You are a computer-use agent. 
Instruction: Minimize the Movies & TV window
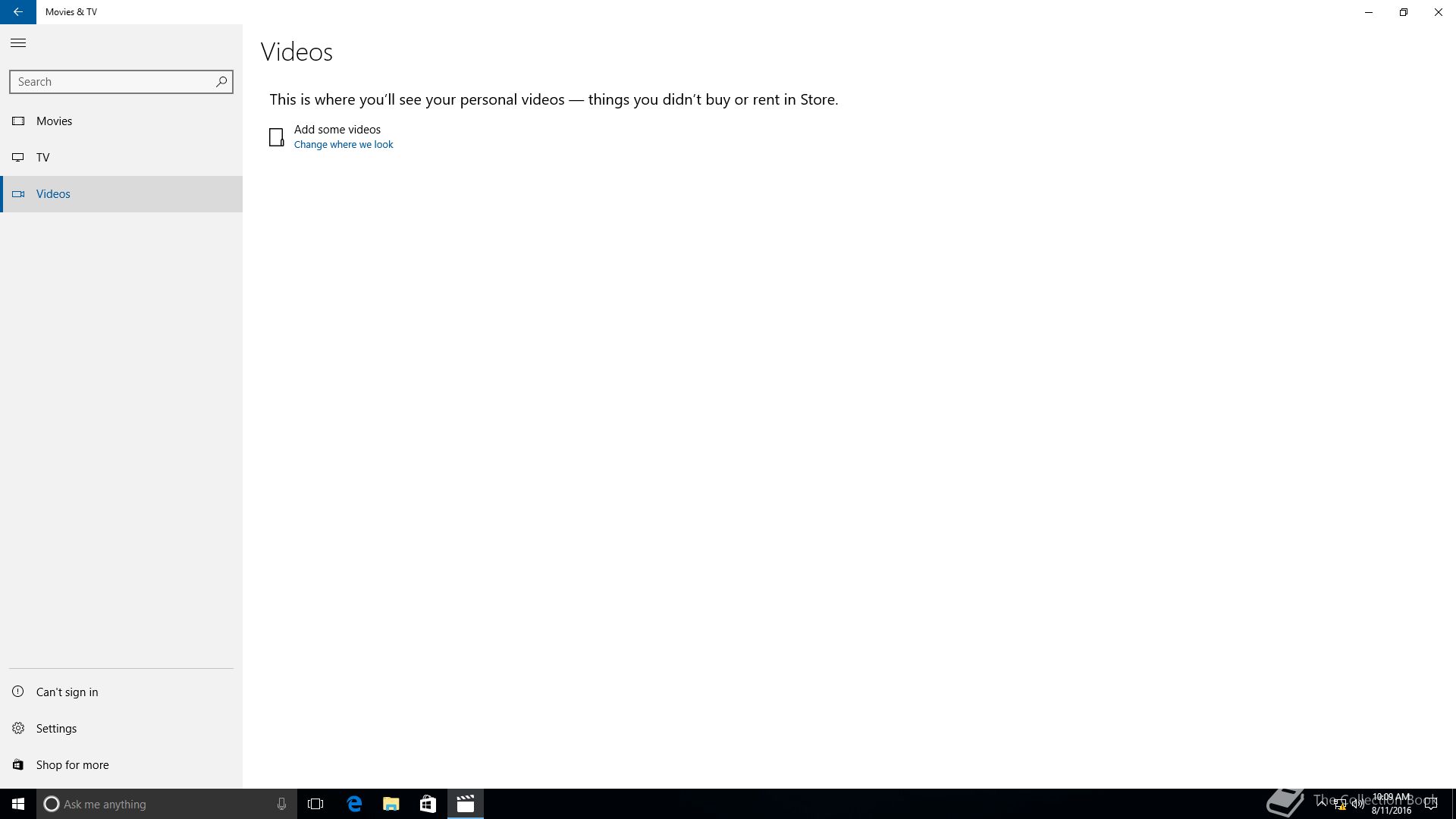pos(1369,12)
